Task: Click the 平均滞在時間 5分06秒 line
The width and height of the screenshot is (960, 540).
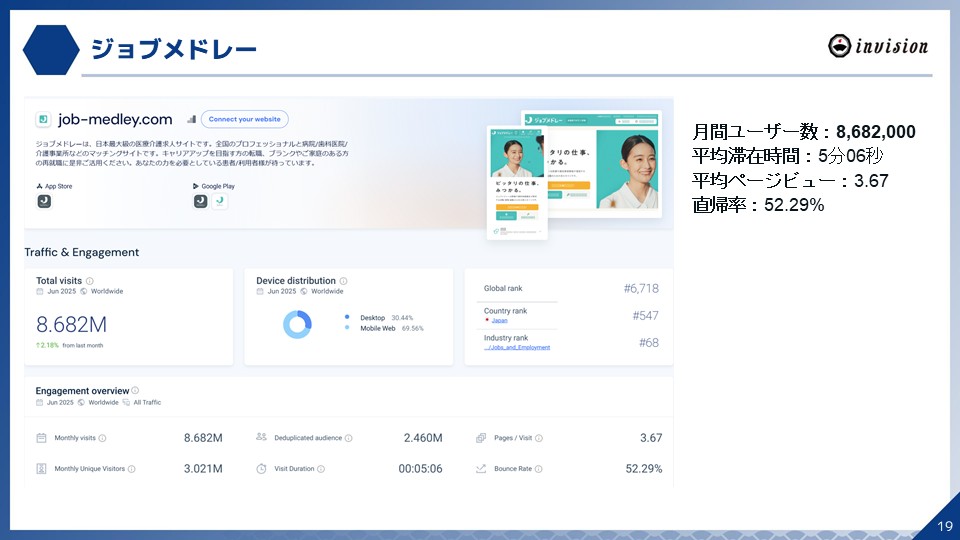Action: pos(787,156)
